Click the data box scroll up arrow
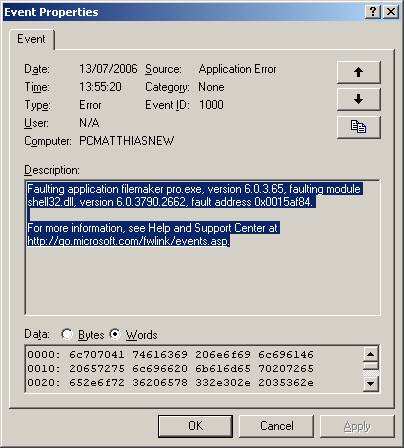This screenshot has height=448, width=404. tap(370, 354)
